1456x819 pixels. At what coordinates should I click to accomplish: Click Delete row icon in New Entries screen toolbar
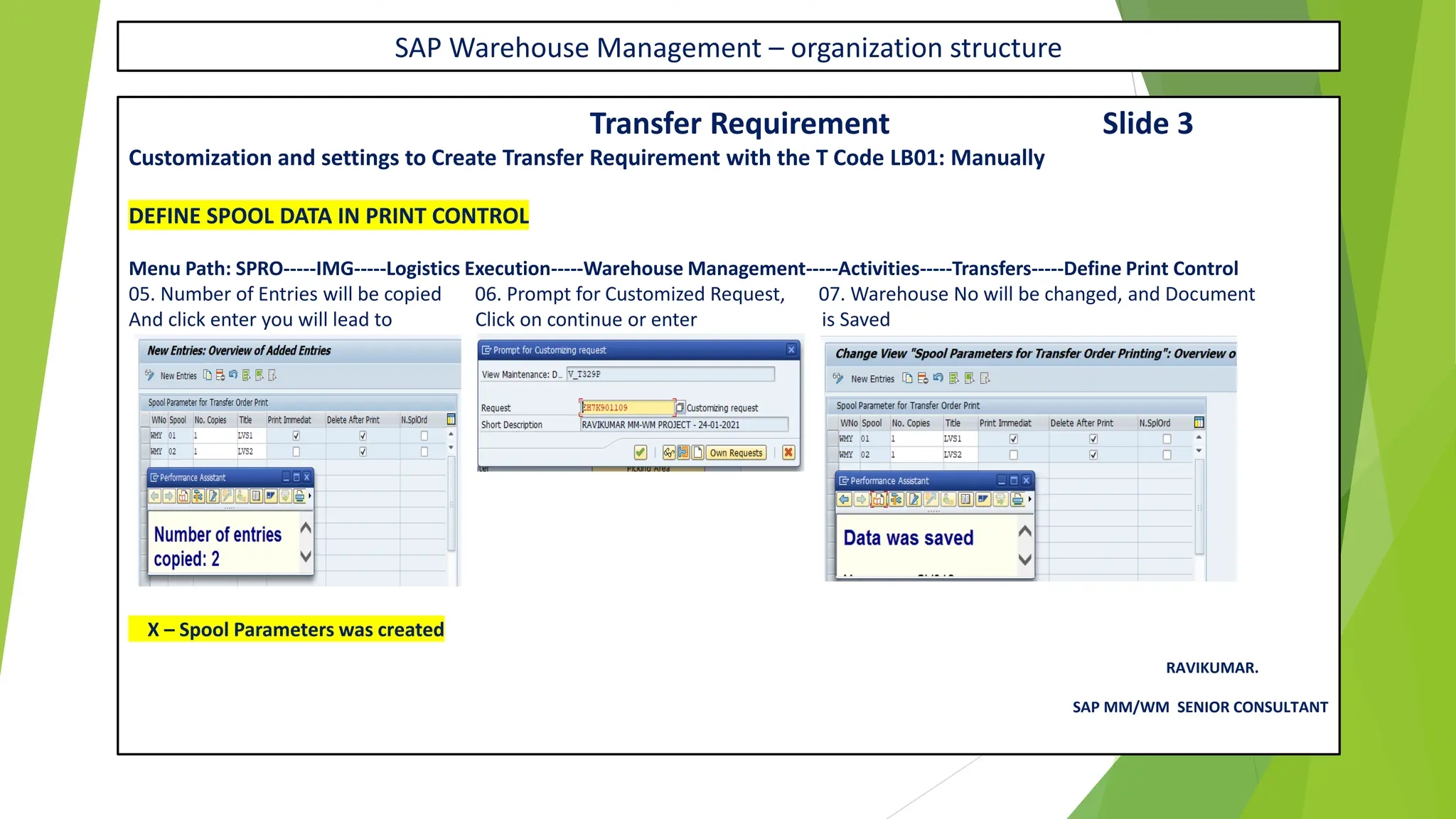(x=220, y=375)
